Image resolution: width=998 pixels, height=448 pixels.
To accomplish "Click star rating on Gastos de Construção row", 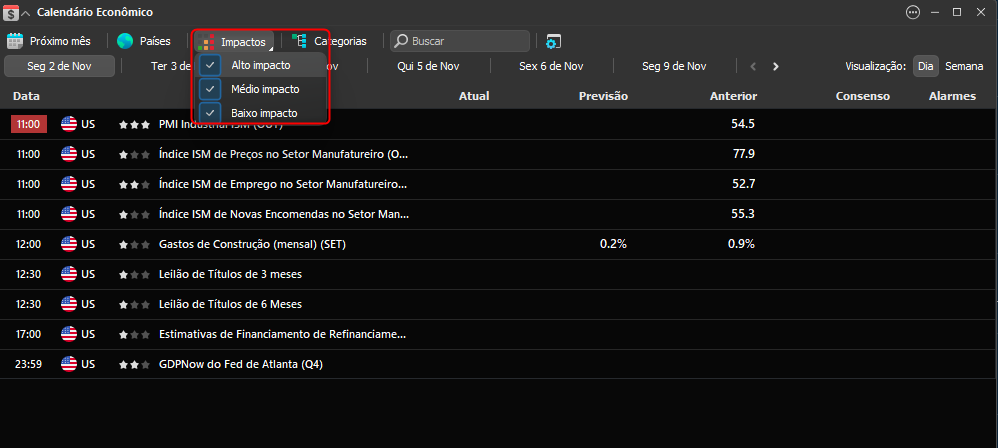I will coord(134,244).
